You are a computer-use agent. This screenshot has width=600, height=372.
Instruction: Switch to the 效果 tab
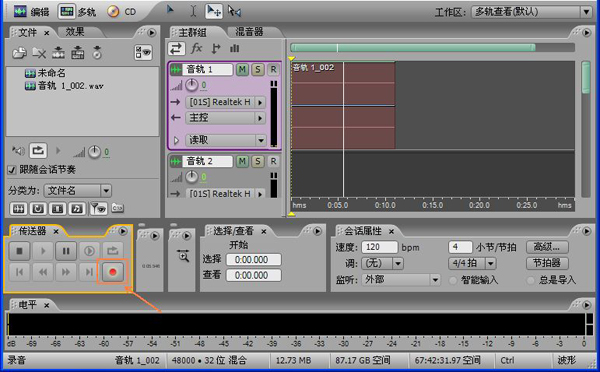(75, 32)
